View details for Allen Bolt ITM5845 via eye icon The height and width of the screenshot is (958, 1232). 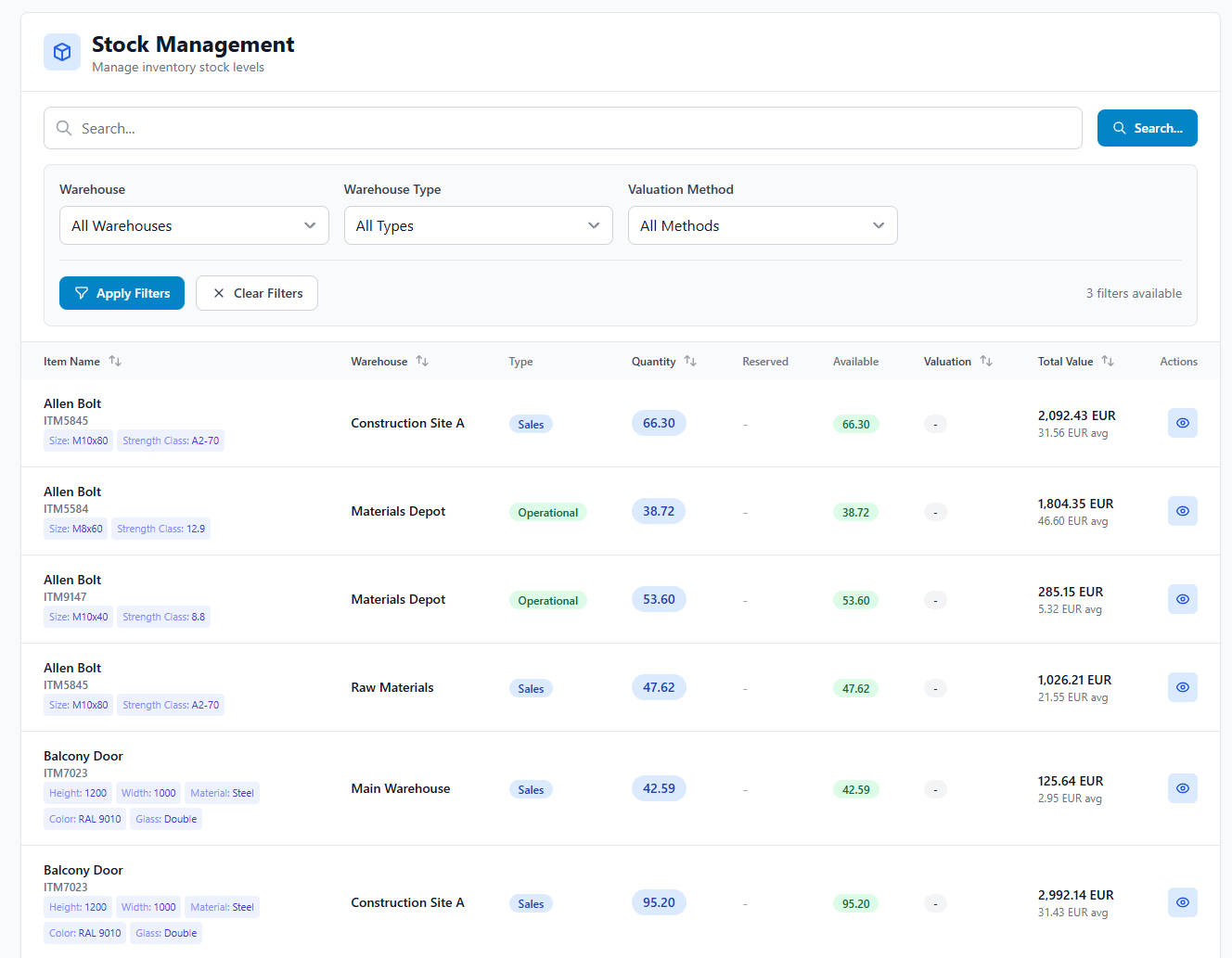(x=1182, y=423)
